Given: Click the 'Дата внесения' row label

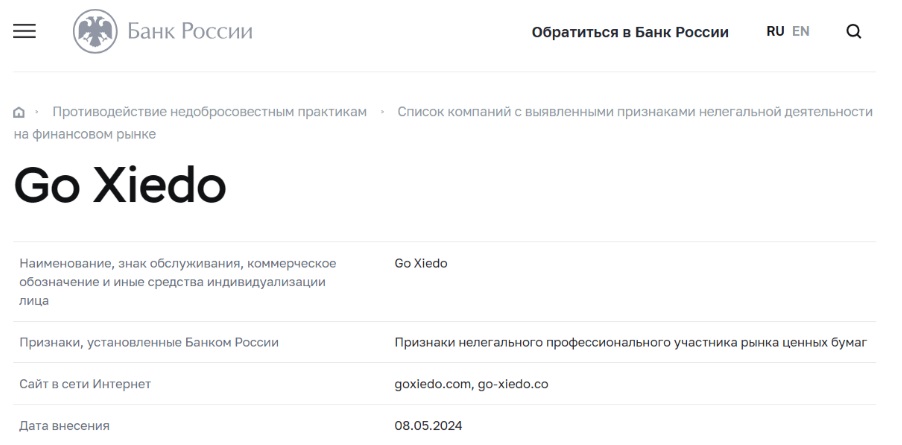Looking at the screenshot, I should [x=65, y=426].
